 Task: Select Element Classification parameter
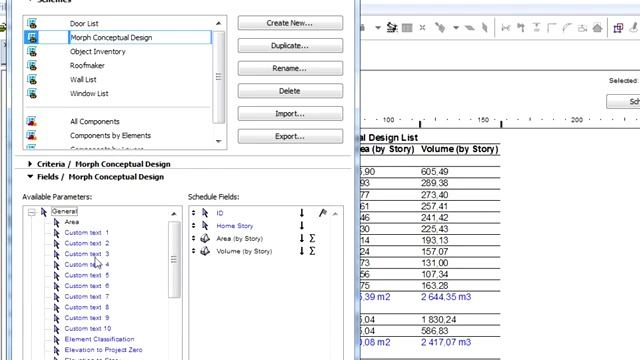(x=99, y=339)
